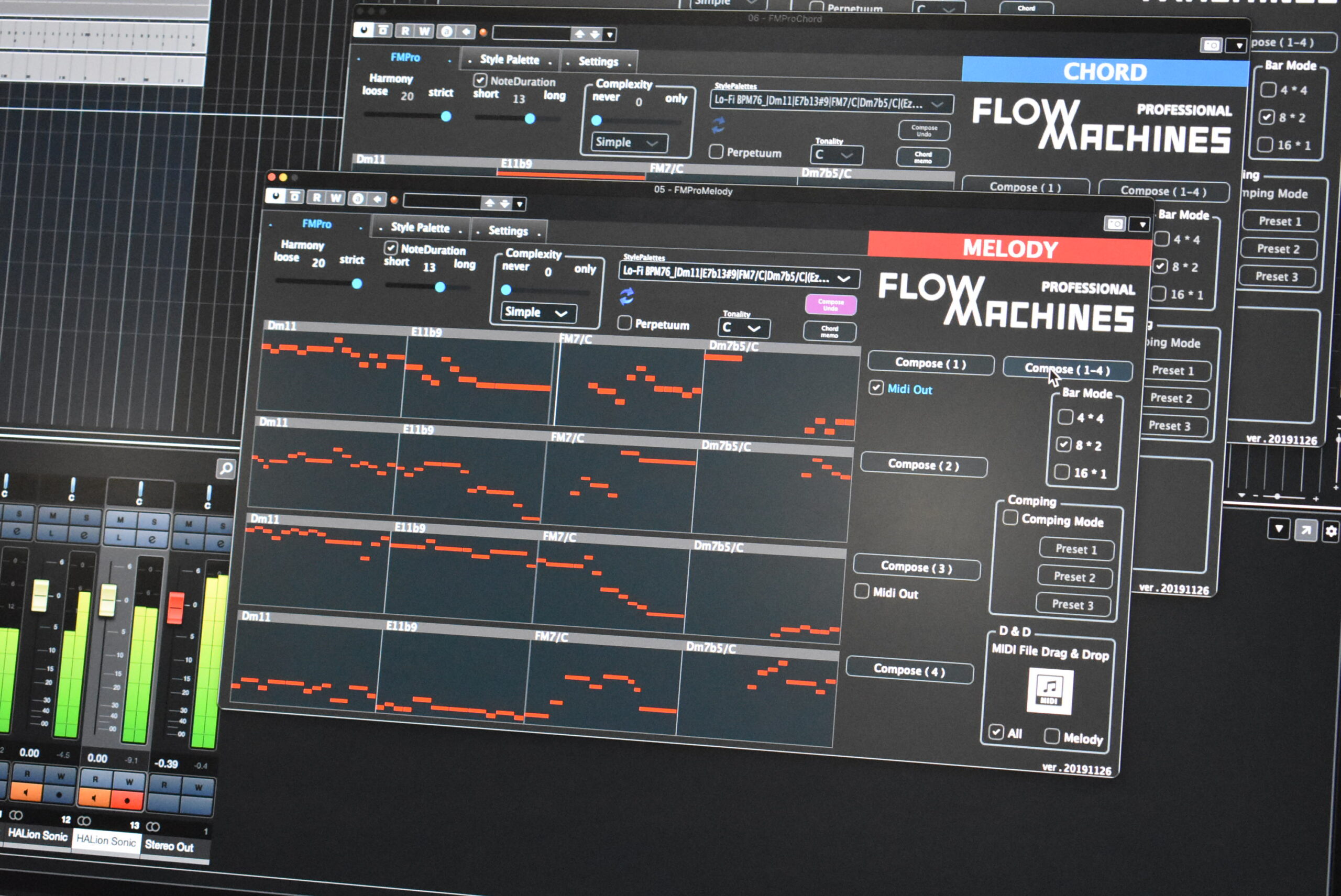Viewport: 1341px width, 896px height.
Task: Enable Write automation (W) in the FMProMelody header
Action: pyautogui.click(x=336, y=198)
